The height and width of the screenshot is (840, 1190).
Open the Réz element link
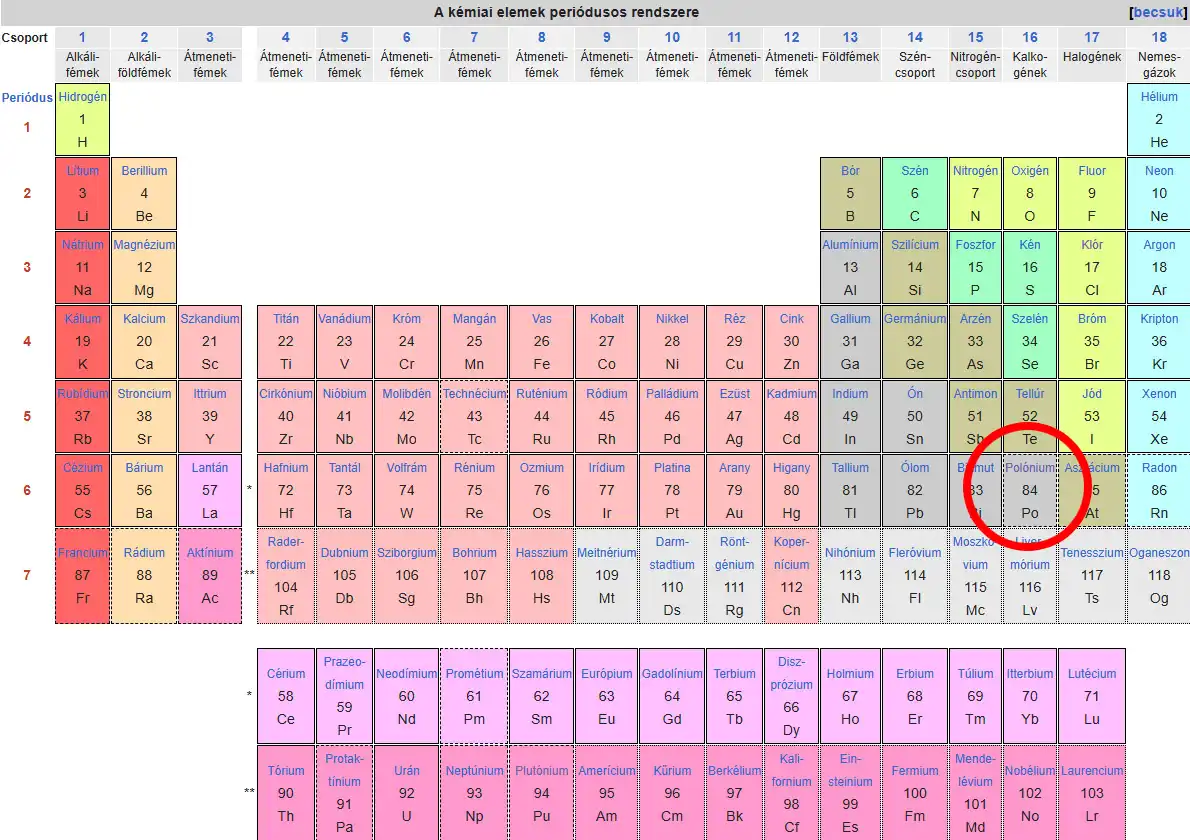pyautogui.click(x=734, y=319)
